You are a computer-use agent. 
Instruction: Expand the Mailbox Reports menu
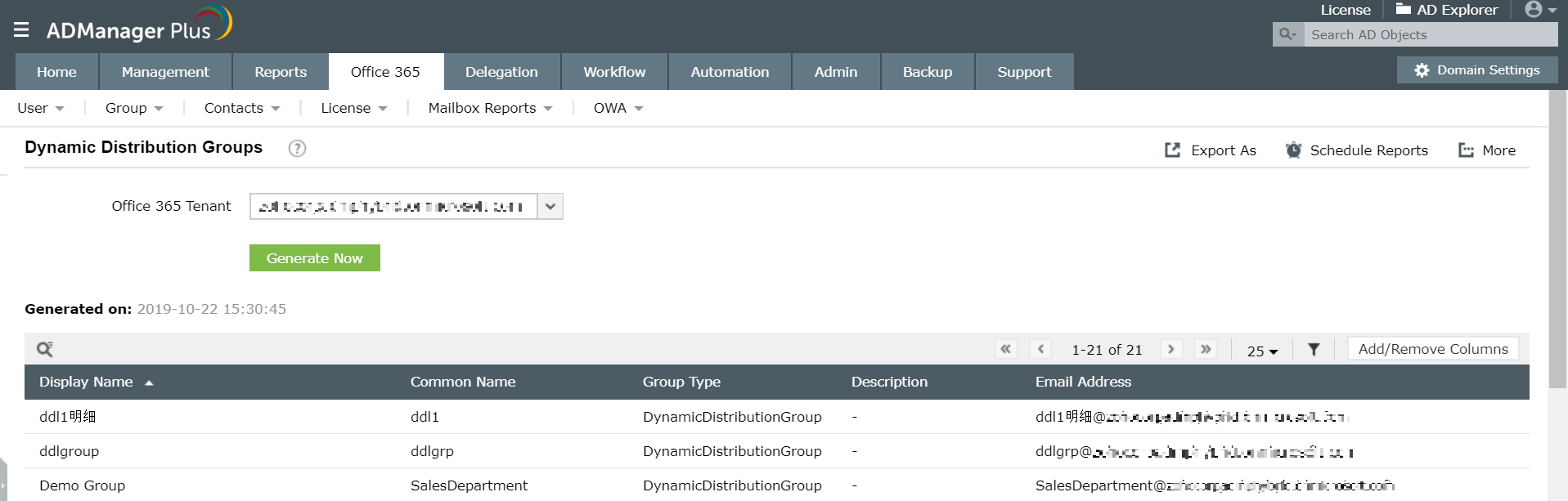click(x=490, y=108)
